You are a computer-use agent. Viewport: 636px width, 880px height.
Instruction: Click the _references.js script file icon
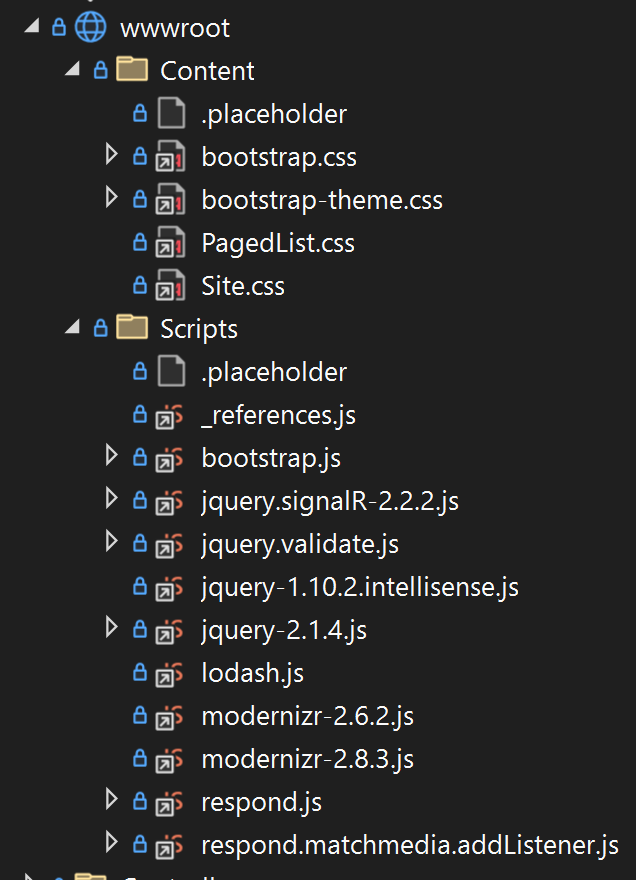(170, 416)
